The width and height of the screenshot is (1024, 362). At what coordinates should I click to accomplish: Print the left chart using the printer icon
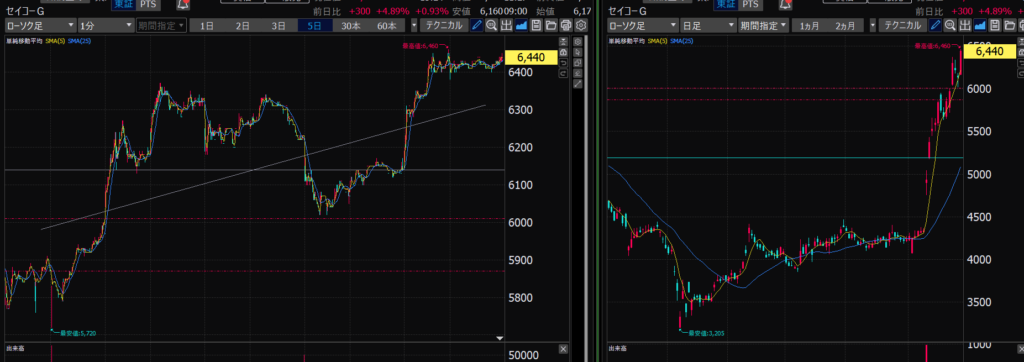566,25
